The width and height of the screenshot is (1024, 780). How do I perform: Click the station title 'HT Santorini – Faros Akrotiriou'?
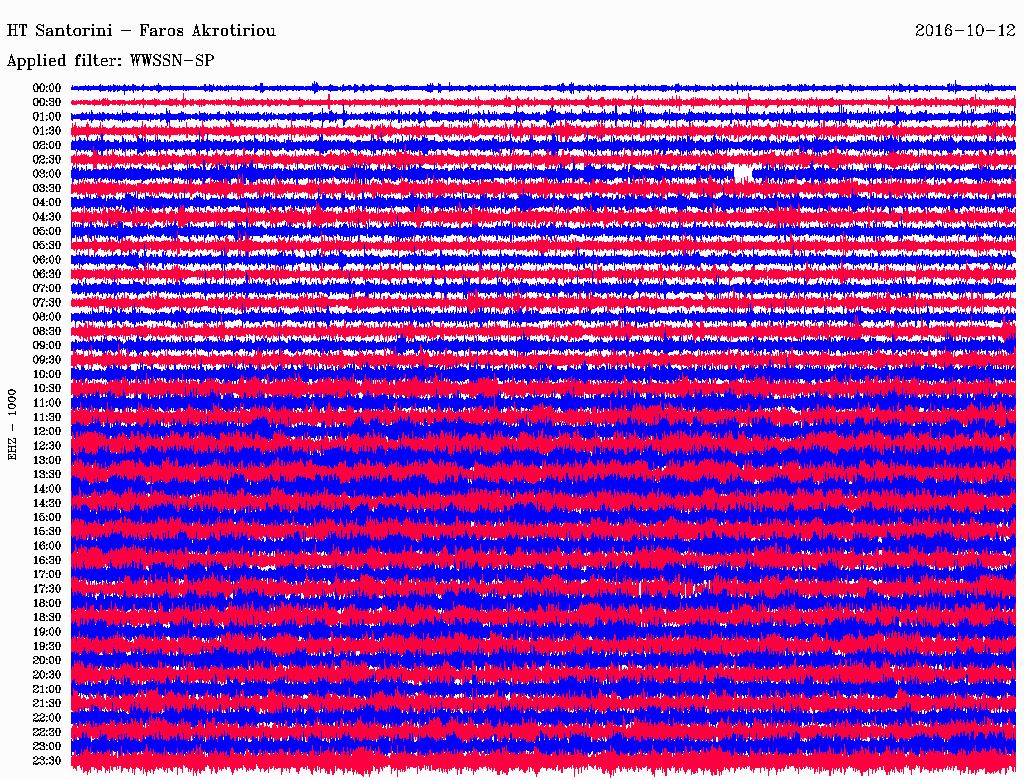[x=141, y=31]
